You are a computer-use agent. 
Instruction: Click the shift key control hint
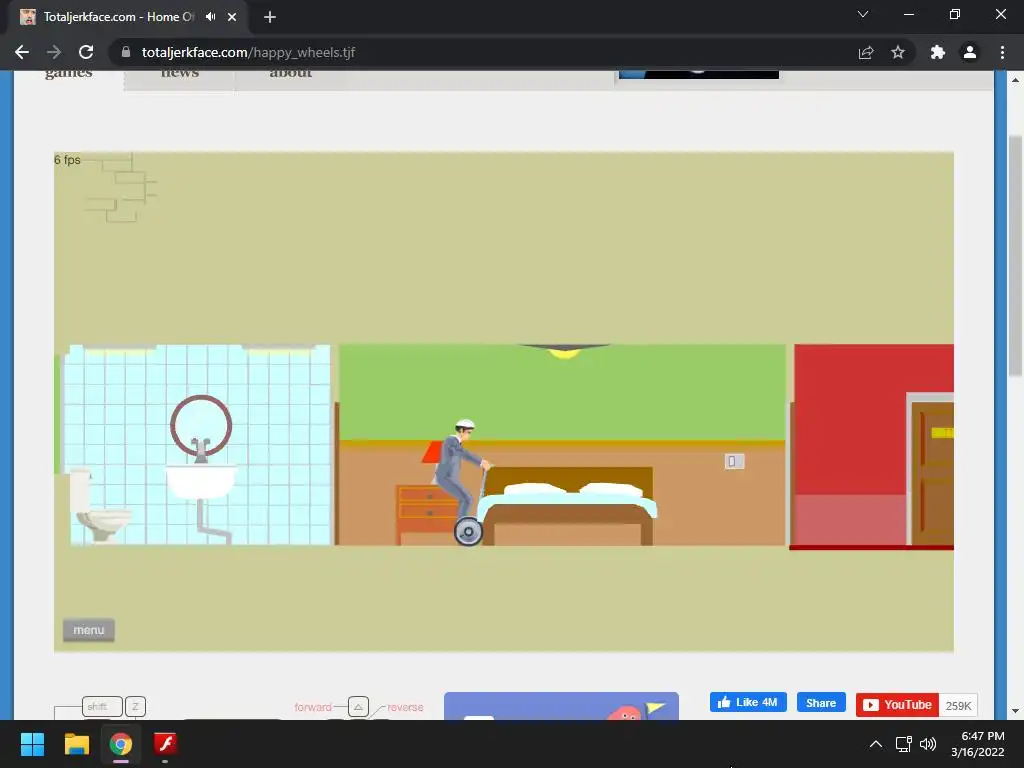click(103, 707)
